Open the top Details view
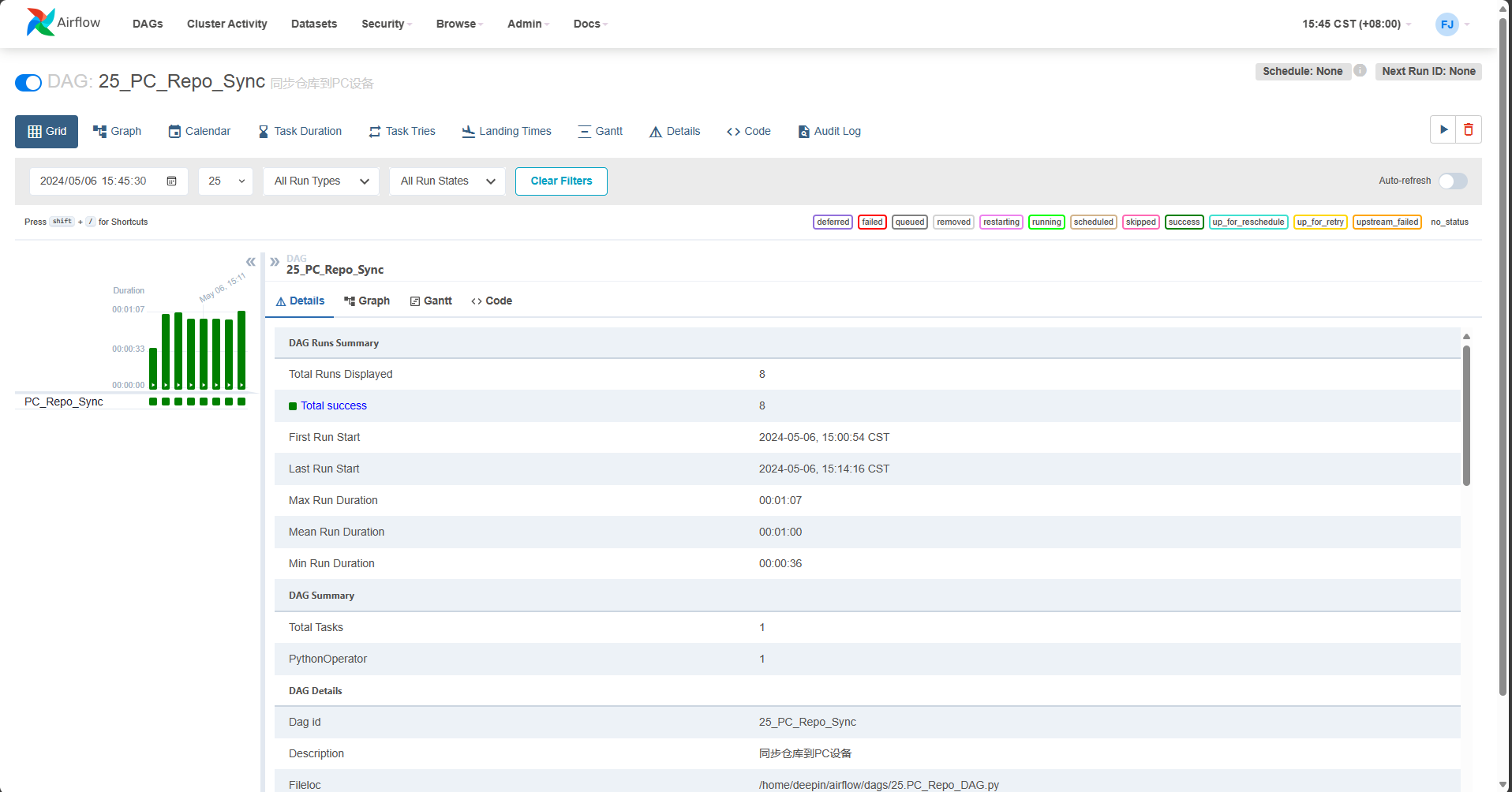Screen dimensions: 1512x792 pos(675,131)
